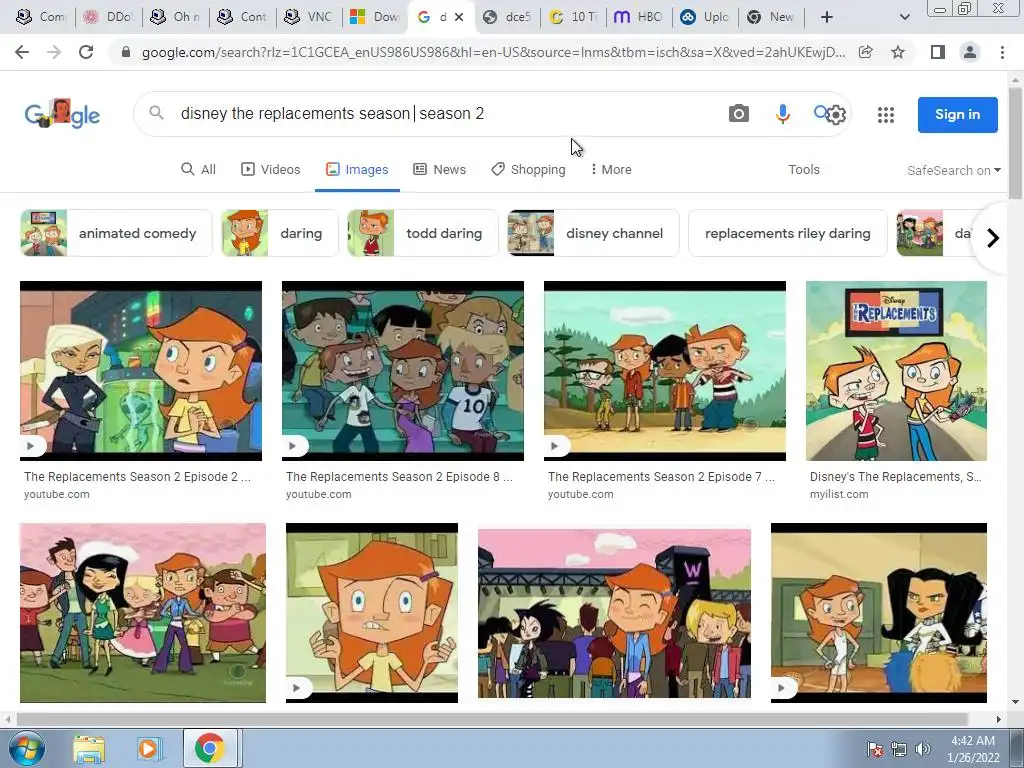Click the volume speaker tray icon
This screenshot has width=1024, height=768.
922,749
